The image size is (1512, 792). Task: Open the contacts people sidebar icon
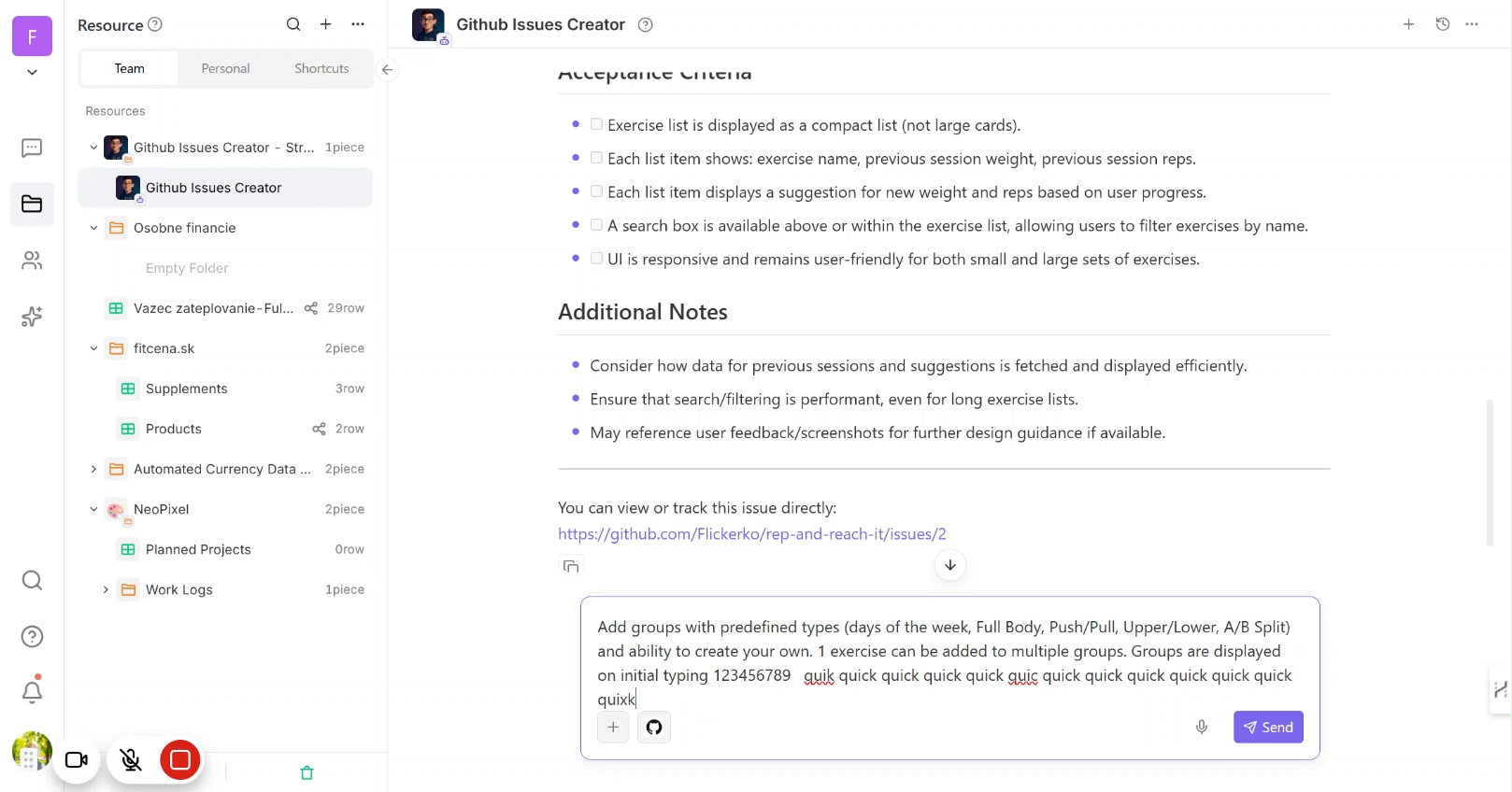(x=32, y=261)
